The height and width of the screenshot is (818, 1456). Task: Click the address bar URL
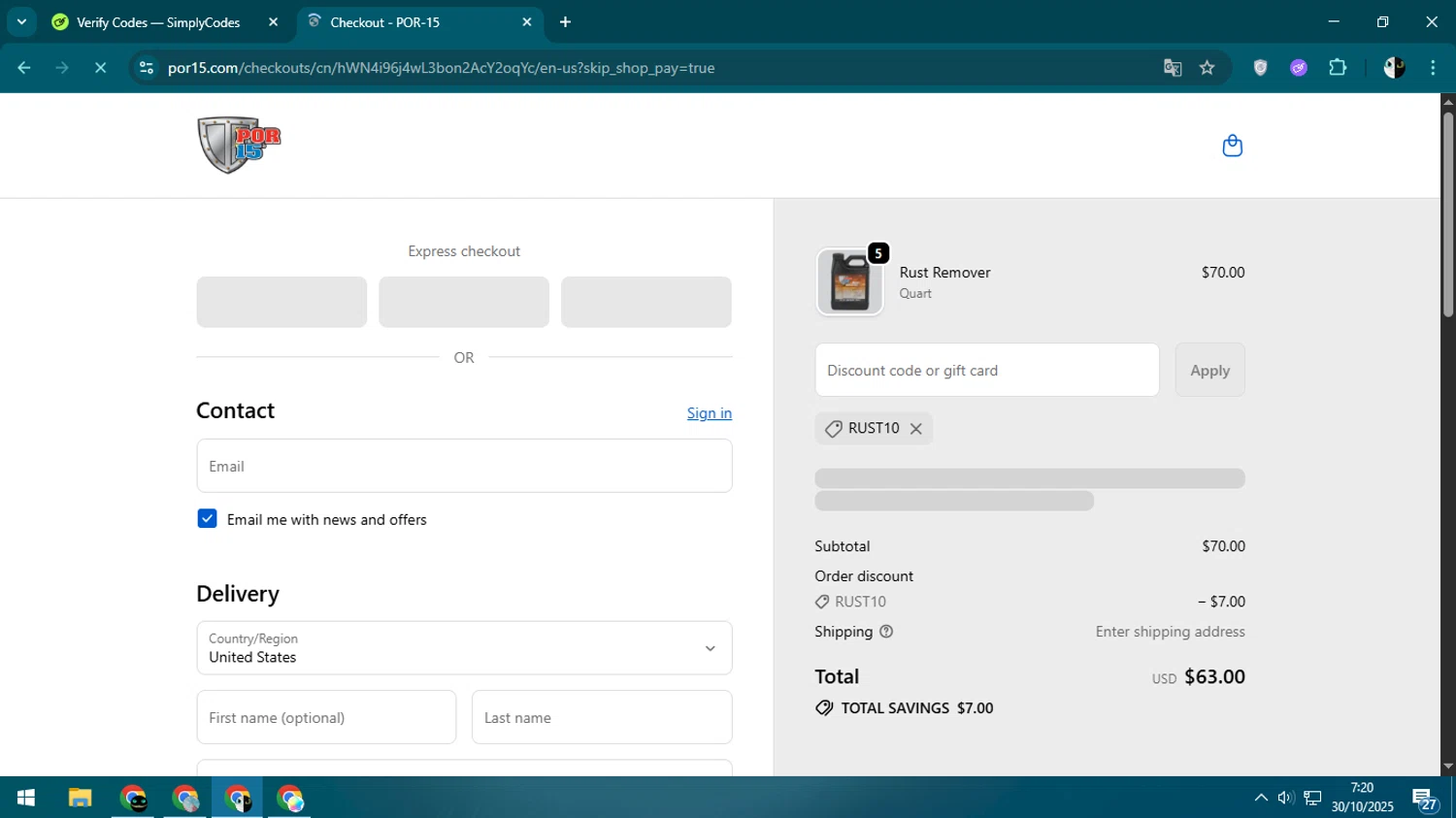[x=442, y=68]
